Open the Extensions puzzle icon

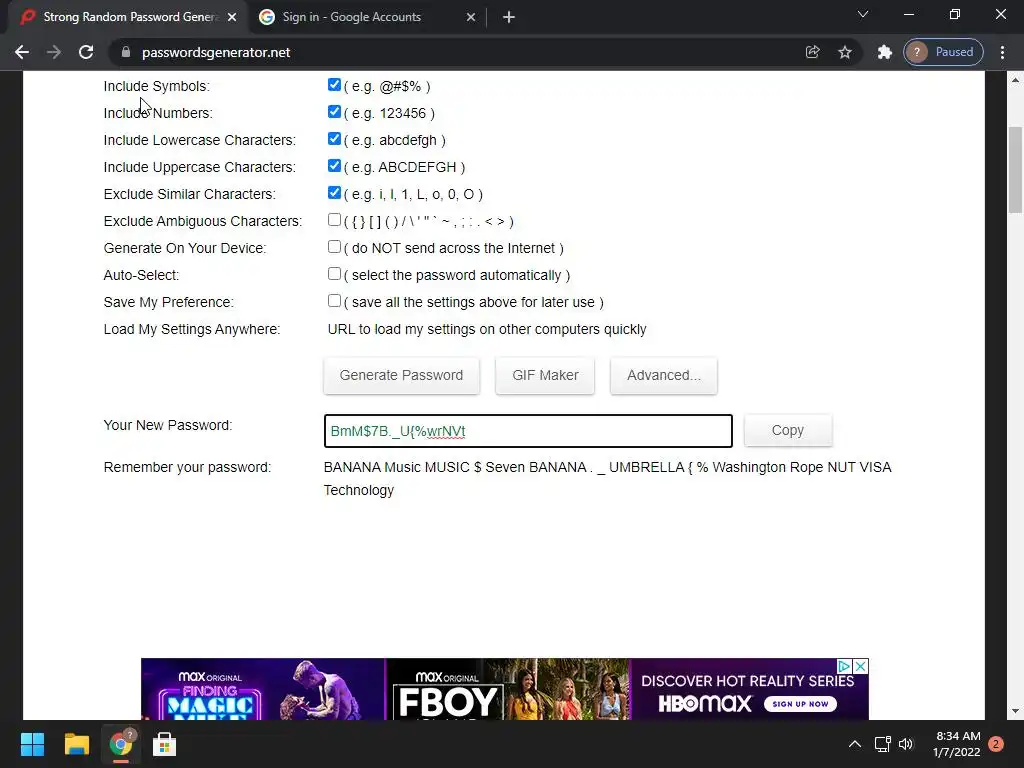[884, 52]
